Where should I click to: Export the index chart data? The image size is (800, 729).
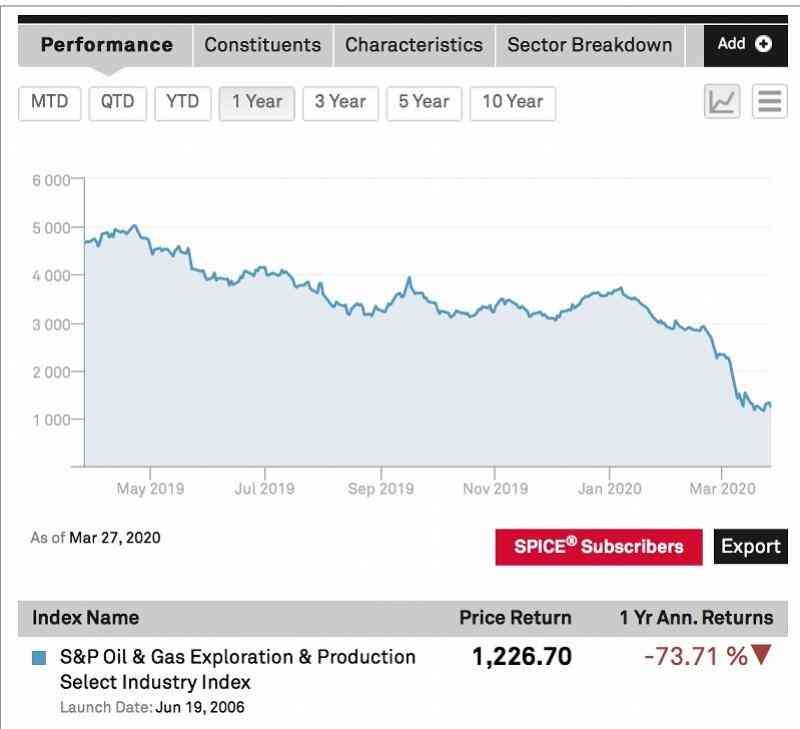tap(750, 546)
